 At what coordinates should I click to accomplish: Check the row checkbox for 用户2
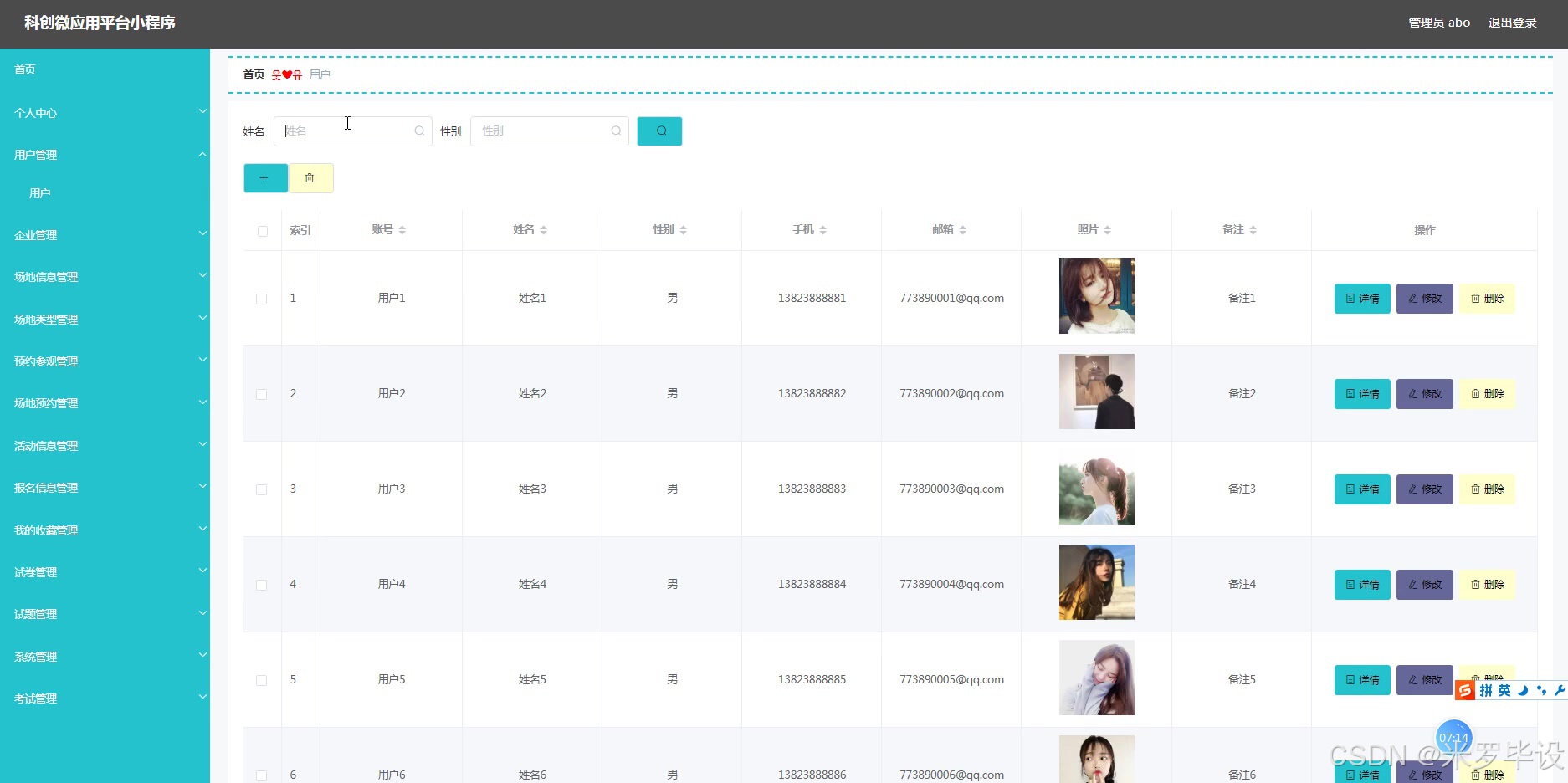(x=262, y=395)
